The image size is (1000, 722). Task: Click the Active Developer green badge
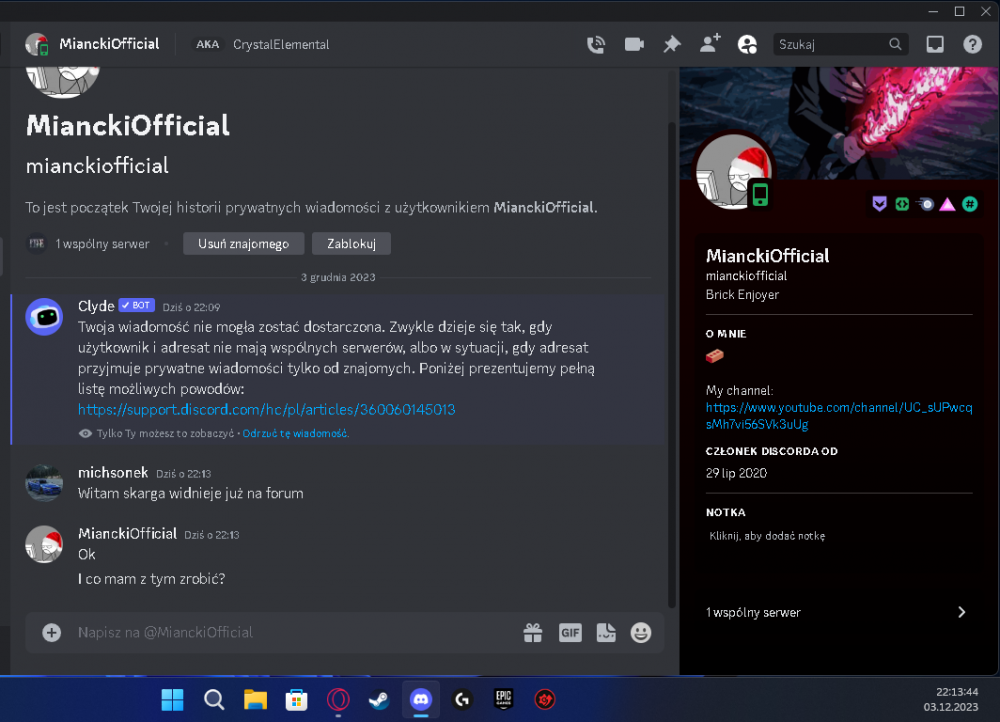pyautogui.click(x=902, y=204)
